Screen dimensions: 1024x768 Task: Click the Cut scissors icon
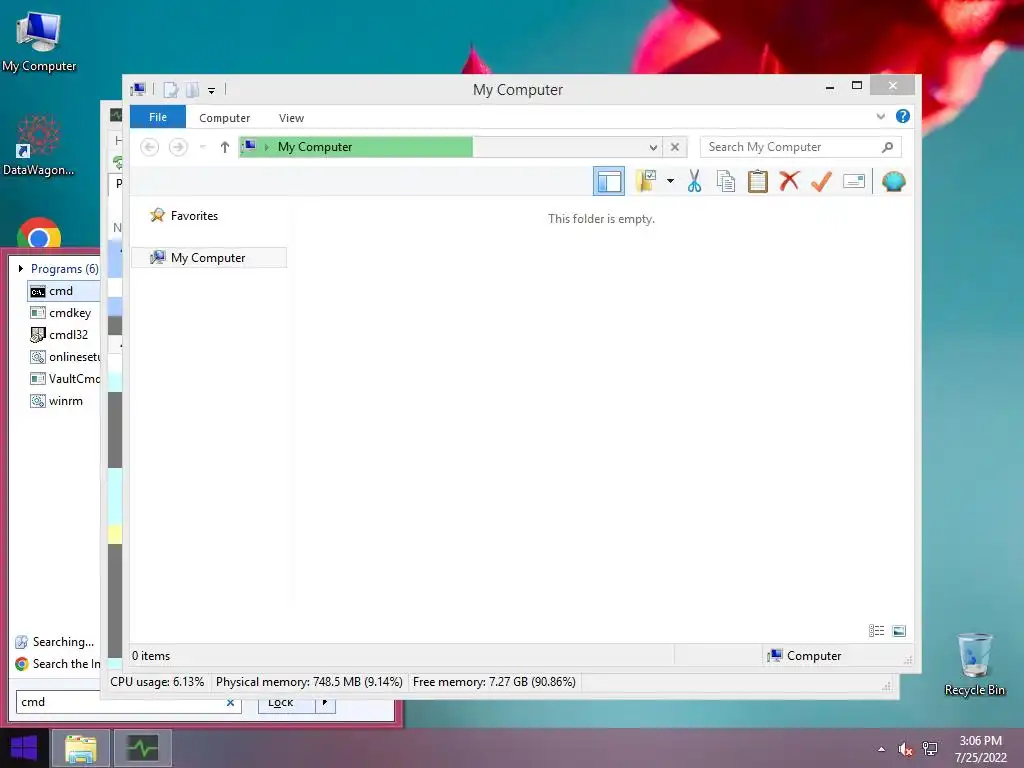click(694, 181)
